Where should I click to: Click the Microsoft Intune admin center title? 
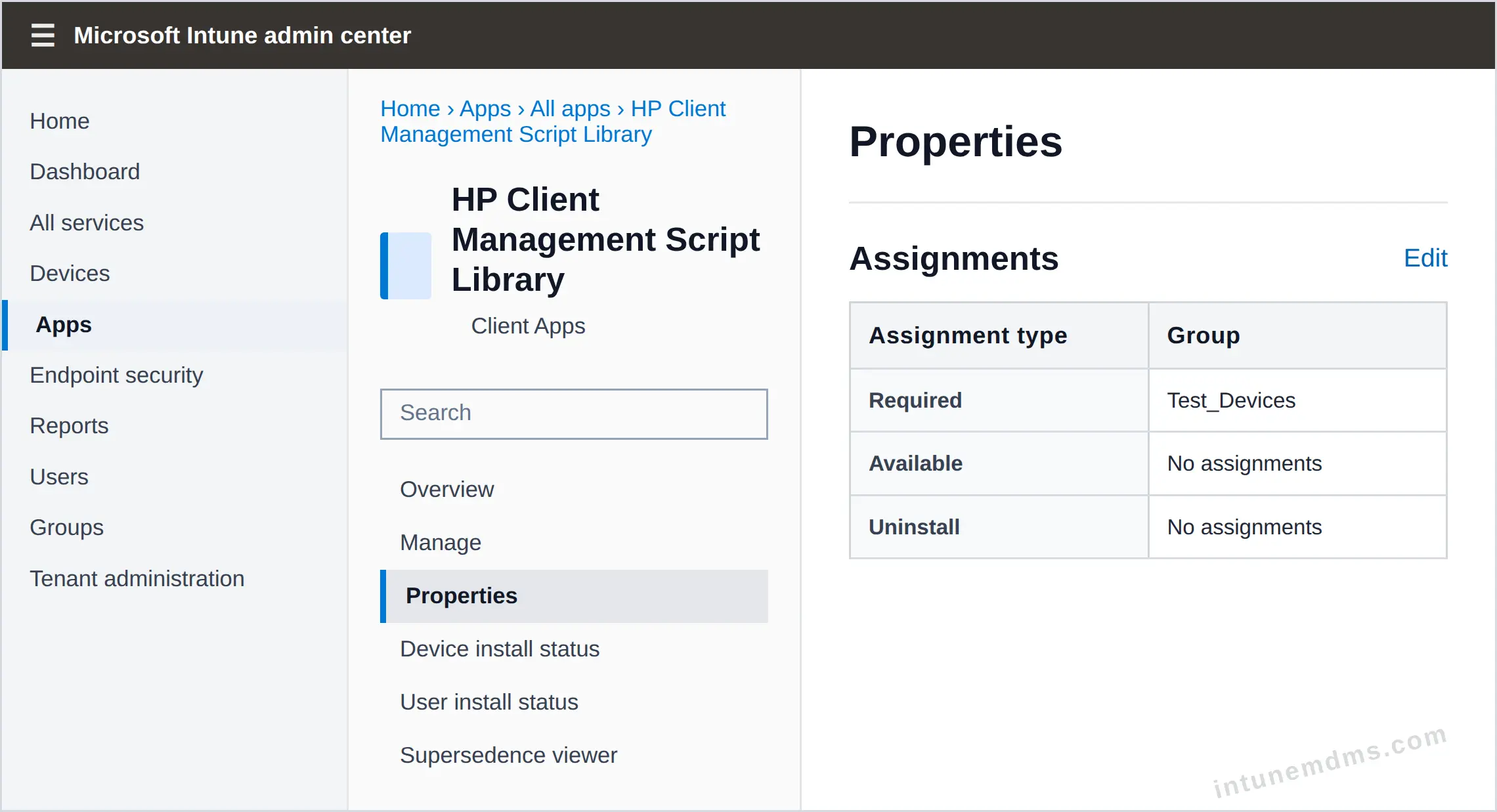(x=242, y=35)
